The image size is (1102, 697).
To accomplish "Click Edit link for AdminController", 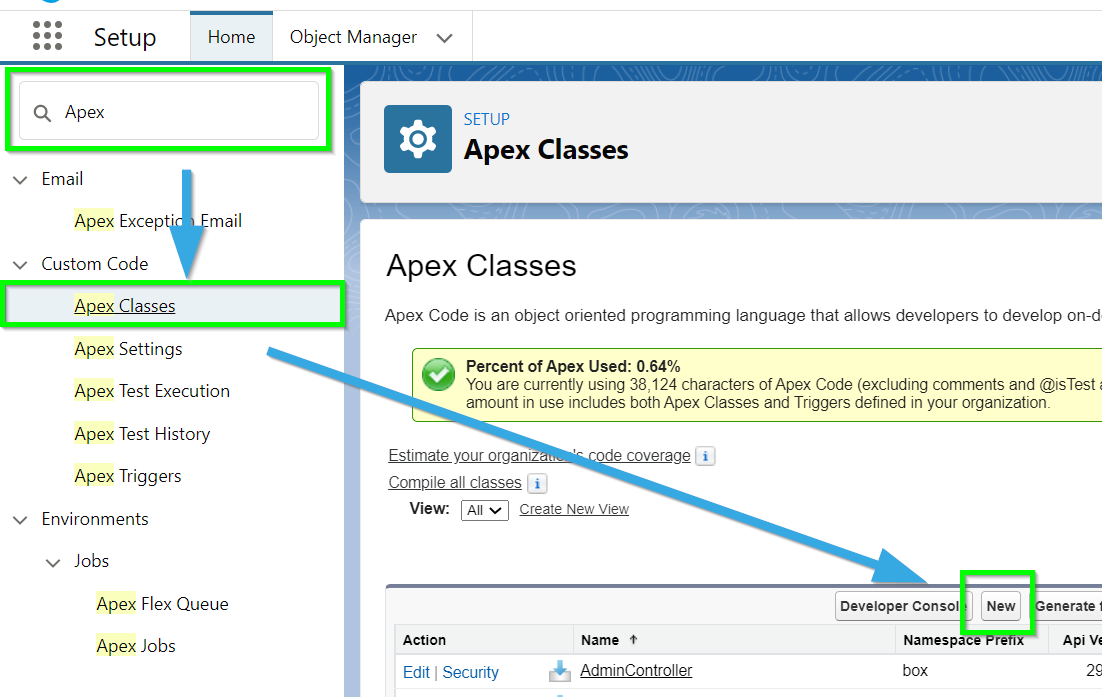I will coord(416,672).
